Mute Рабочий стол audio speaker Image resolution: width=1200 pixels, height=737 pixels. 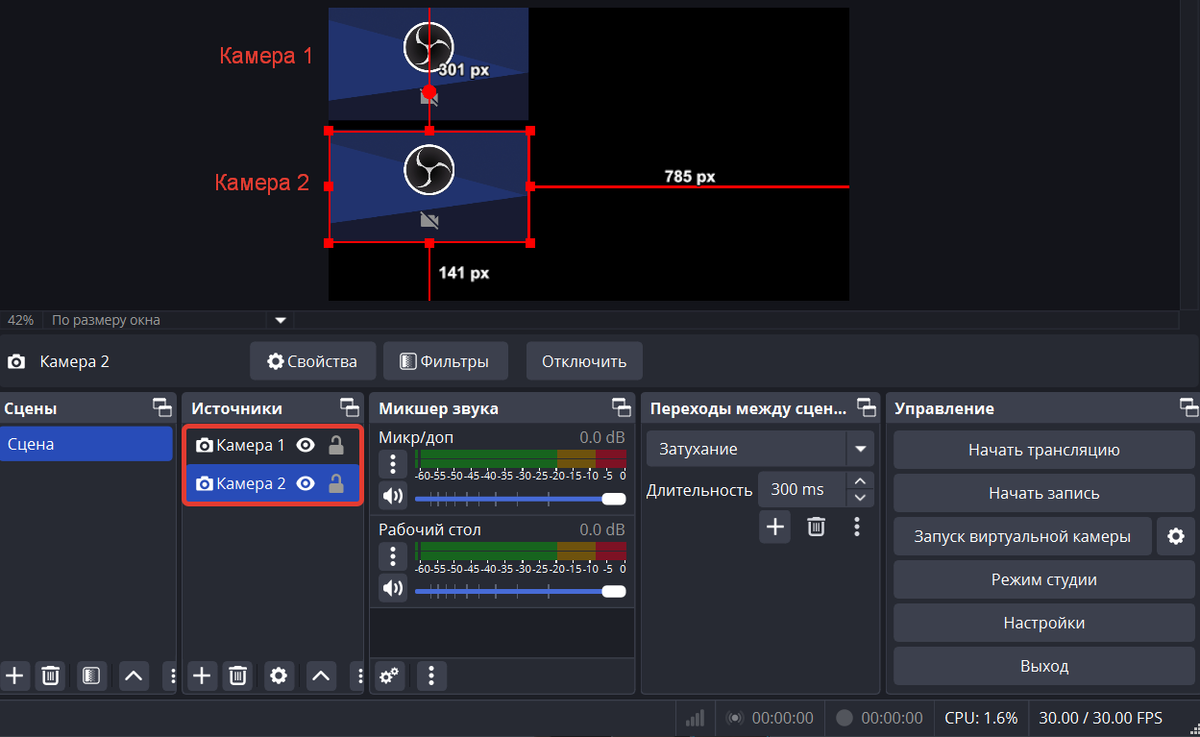coord(393,588)
